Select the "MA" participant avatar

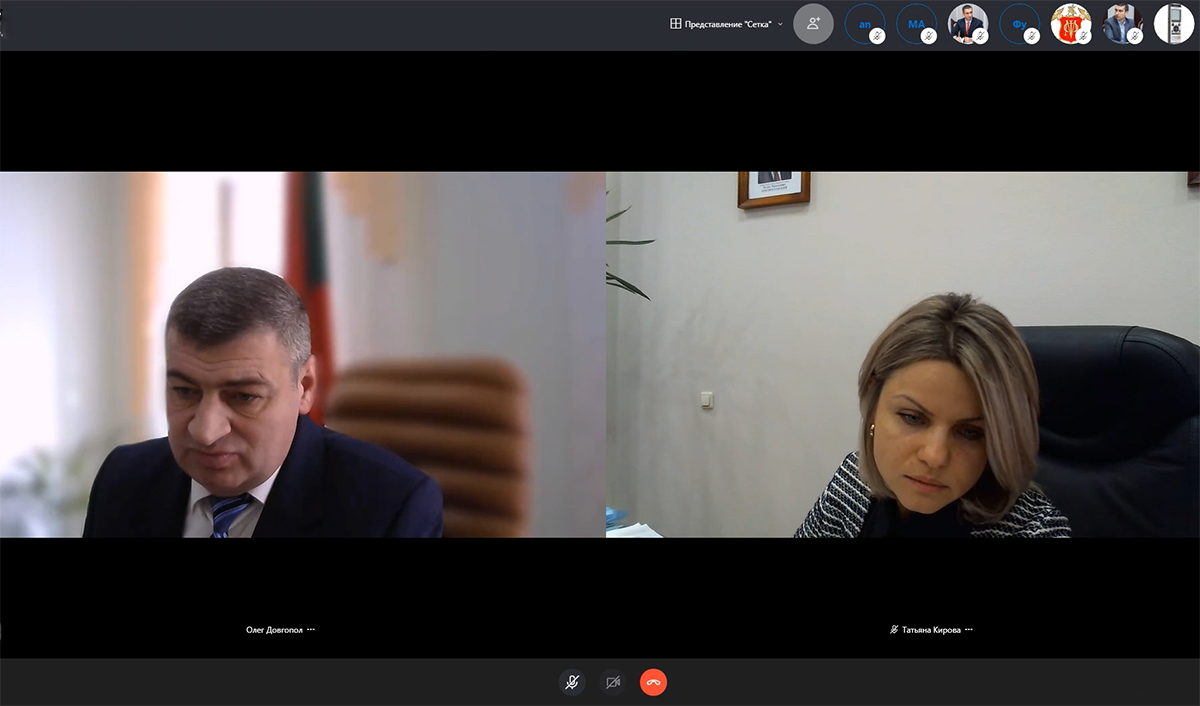[x=915, y=23]
